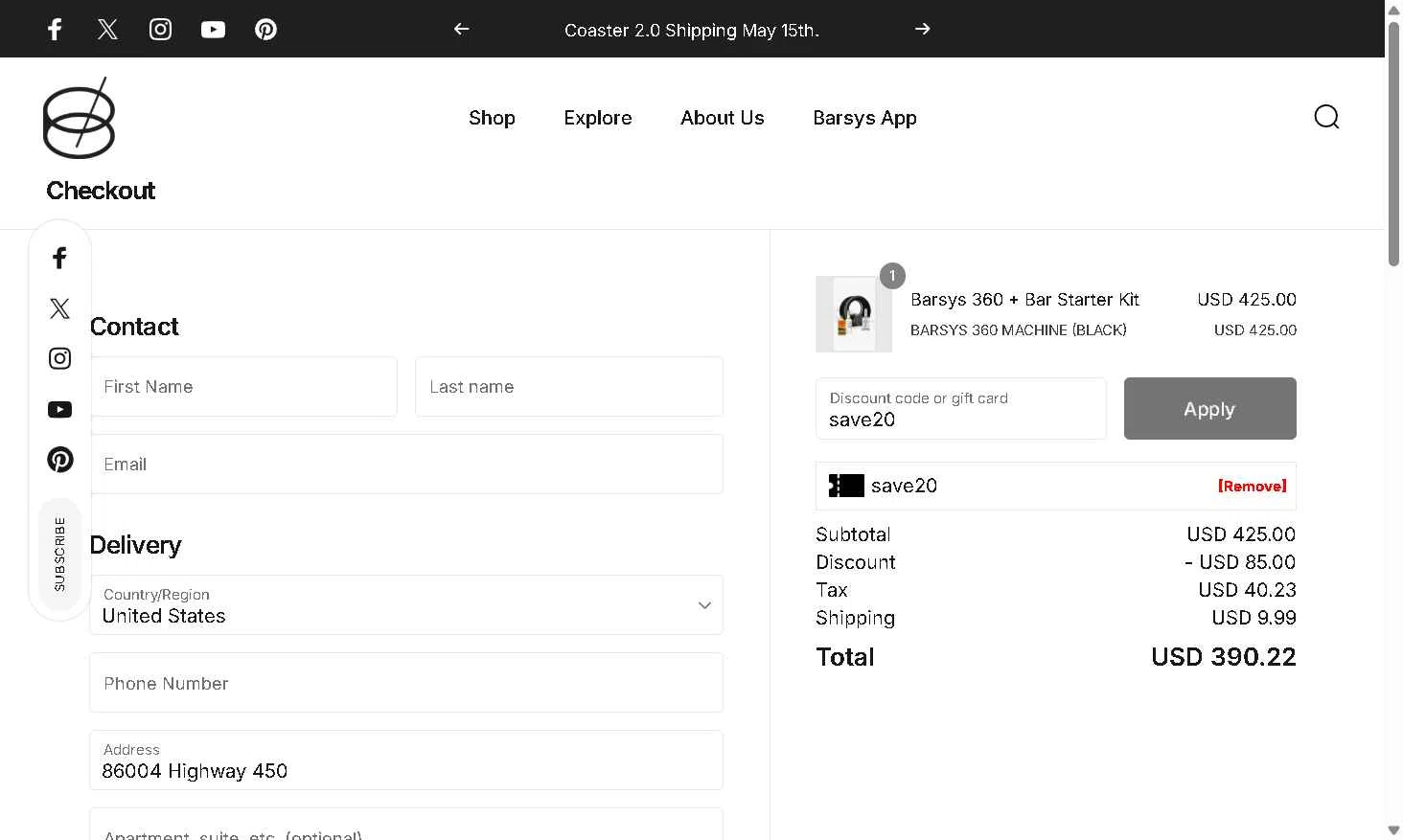Open the About Us menu
The height and width of the screenshot is (840, 1403).
click(723, 118)
